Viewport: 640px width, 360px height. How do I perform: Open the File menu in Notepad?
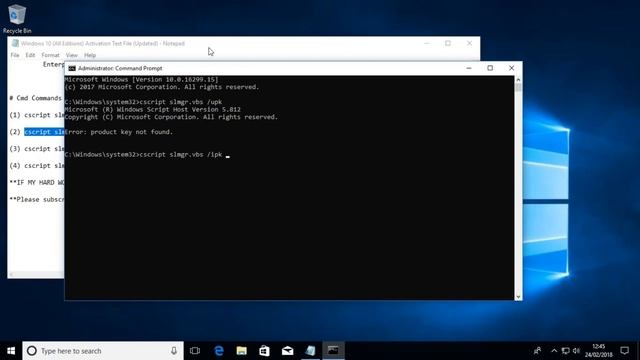click(x=15, y=55)
